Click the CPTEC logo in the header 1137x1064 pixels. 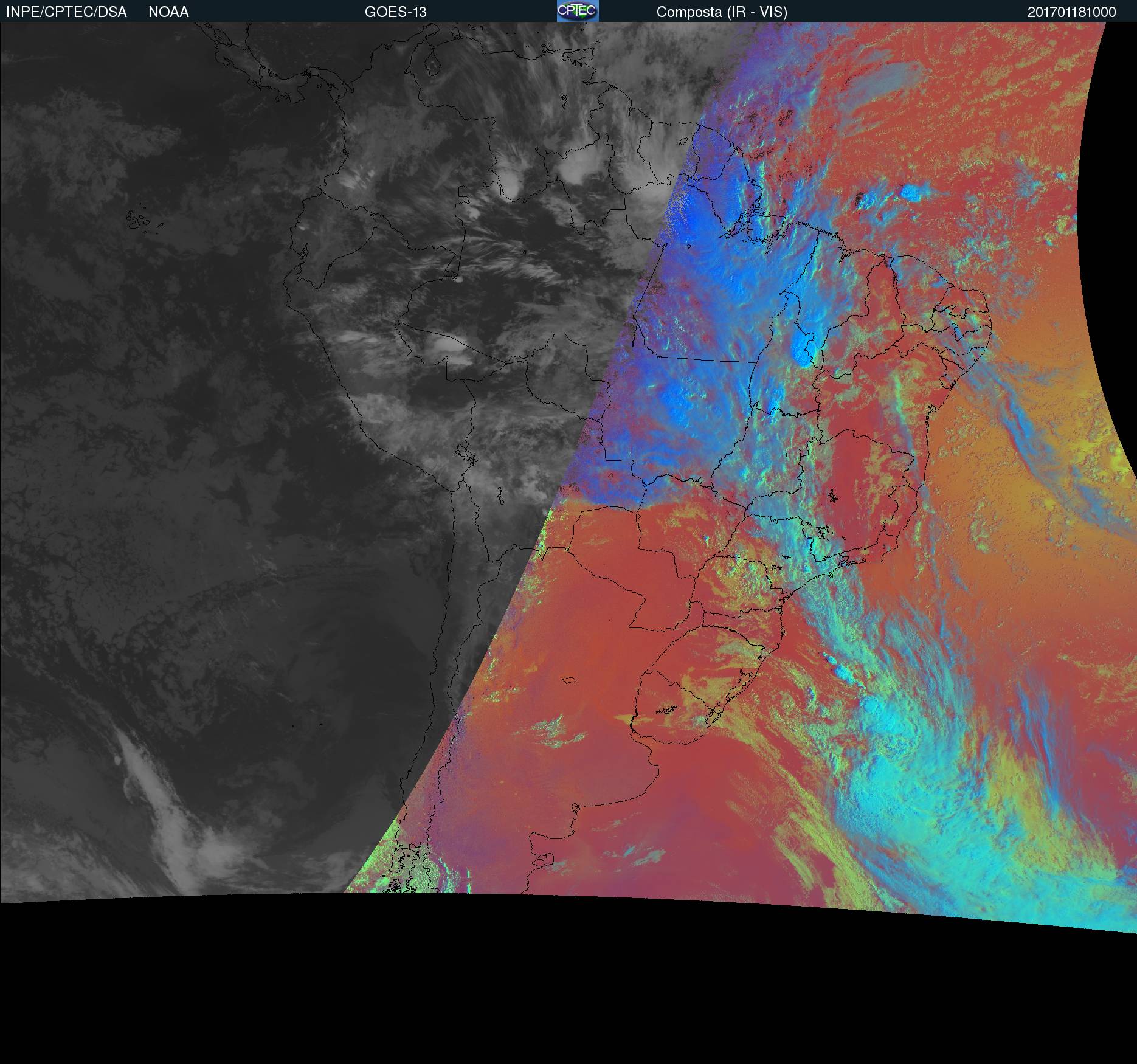[x=578, y=11]
